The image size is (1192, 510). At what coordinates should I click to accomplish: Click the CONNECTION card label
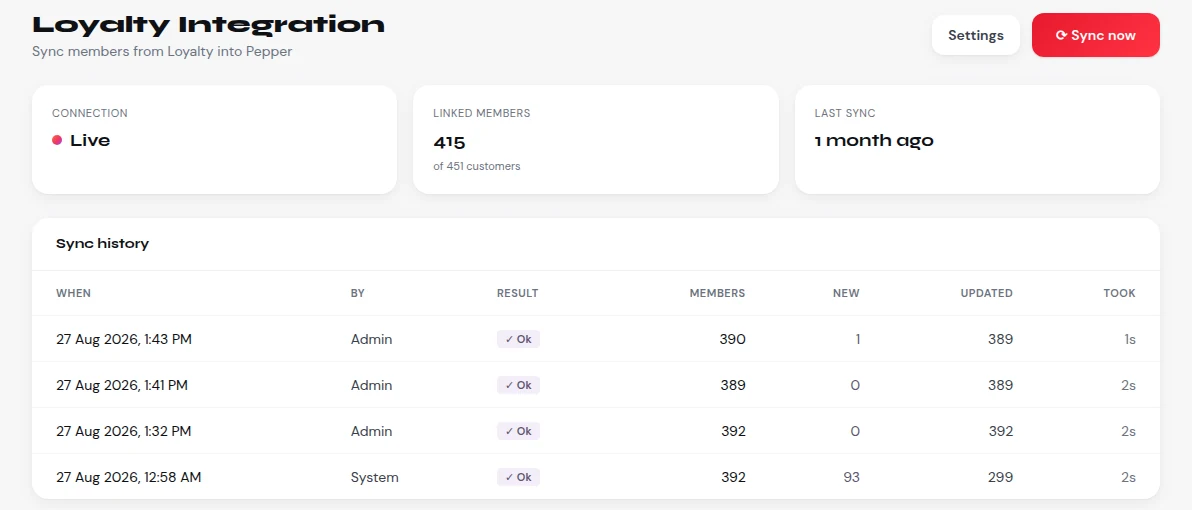(x=90, y=113)
